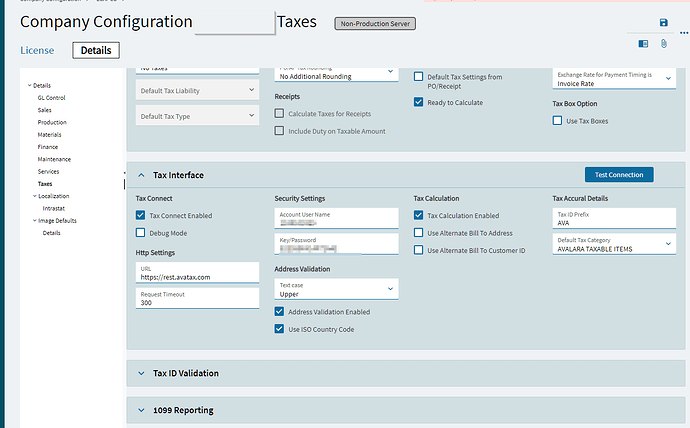The height and width of the screenshot is (428, 690).
Task: Expand the 1099 Reporting section
Action: click(x=141, y=410)
